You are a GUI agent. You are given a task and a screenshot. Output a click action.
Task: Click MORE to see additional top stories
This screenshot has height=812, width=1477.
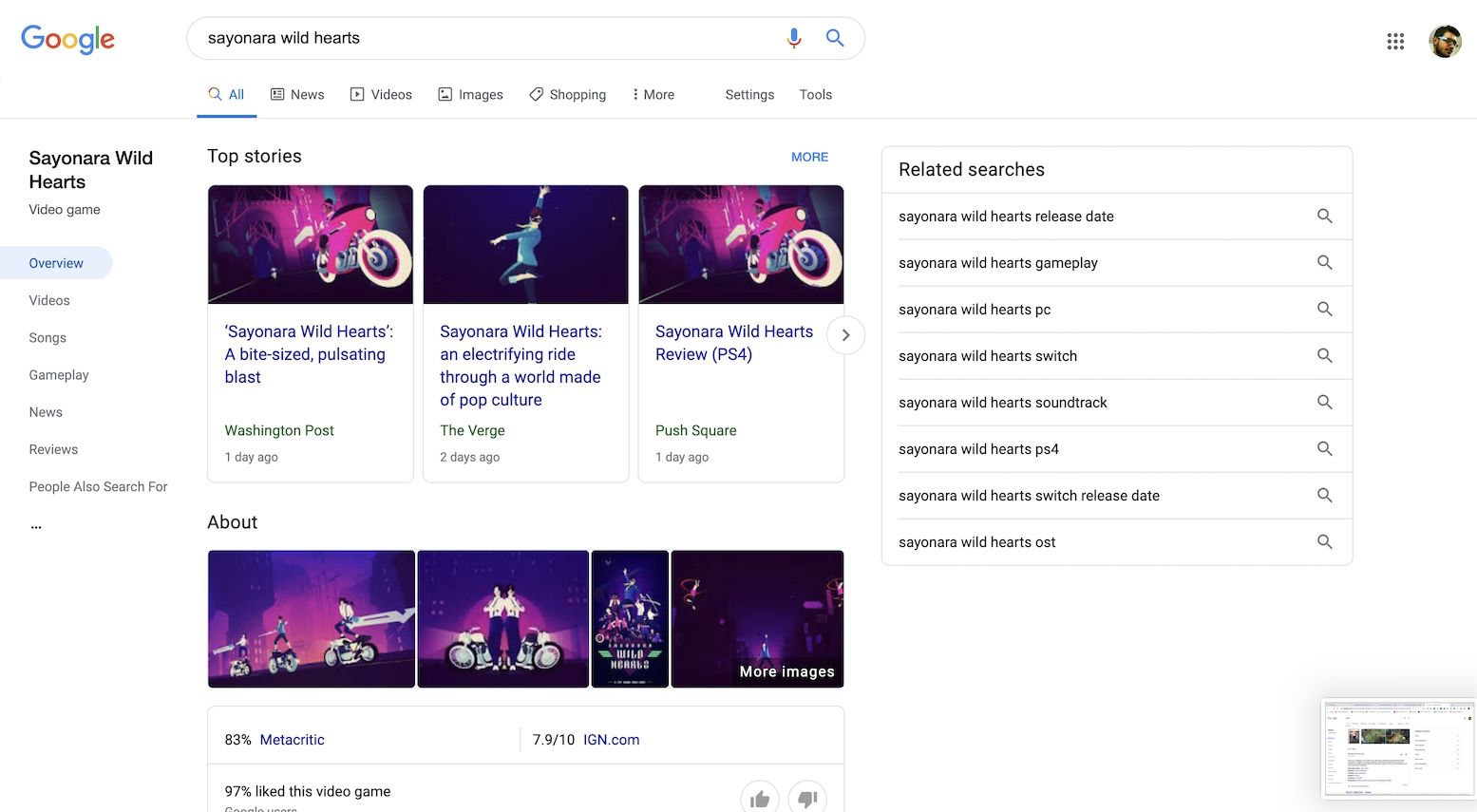pos(809,157)
